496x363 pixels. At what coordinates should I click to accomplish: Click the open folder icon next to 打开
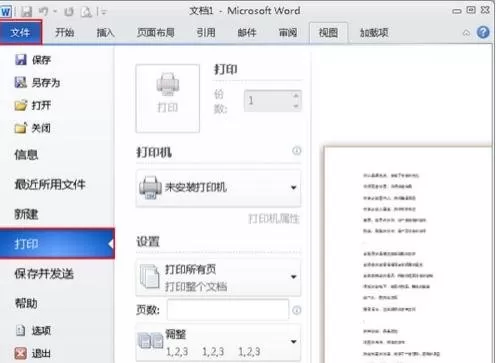(x=21, y=105)
